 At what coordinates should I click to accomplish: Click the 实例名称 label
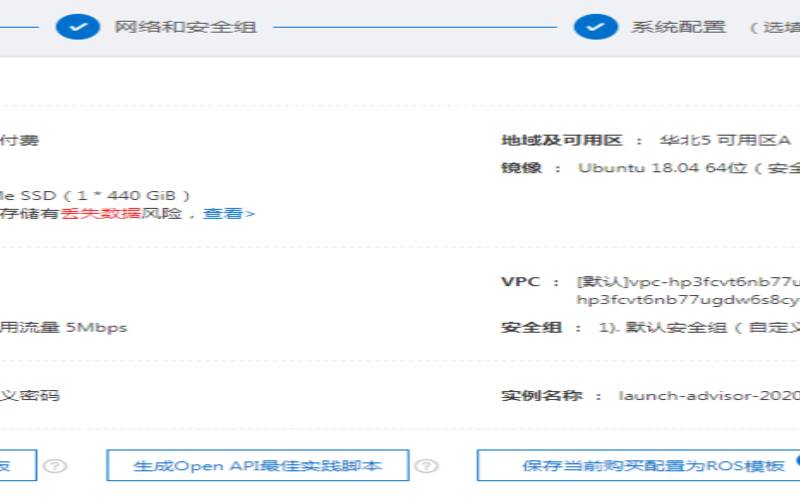click(541, 395)
